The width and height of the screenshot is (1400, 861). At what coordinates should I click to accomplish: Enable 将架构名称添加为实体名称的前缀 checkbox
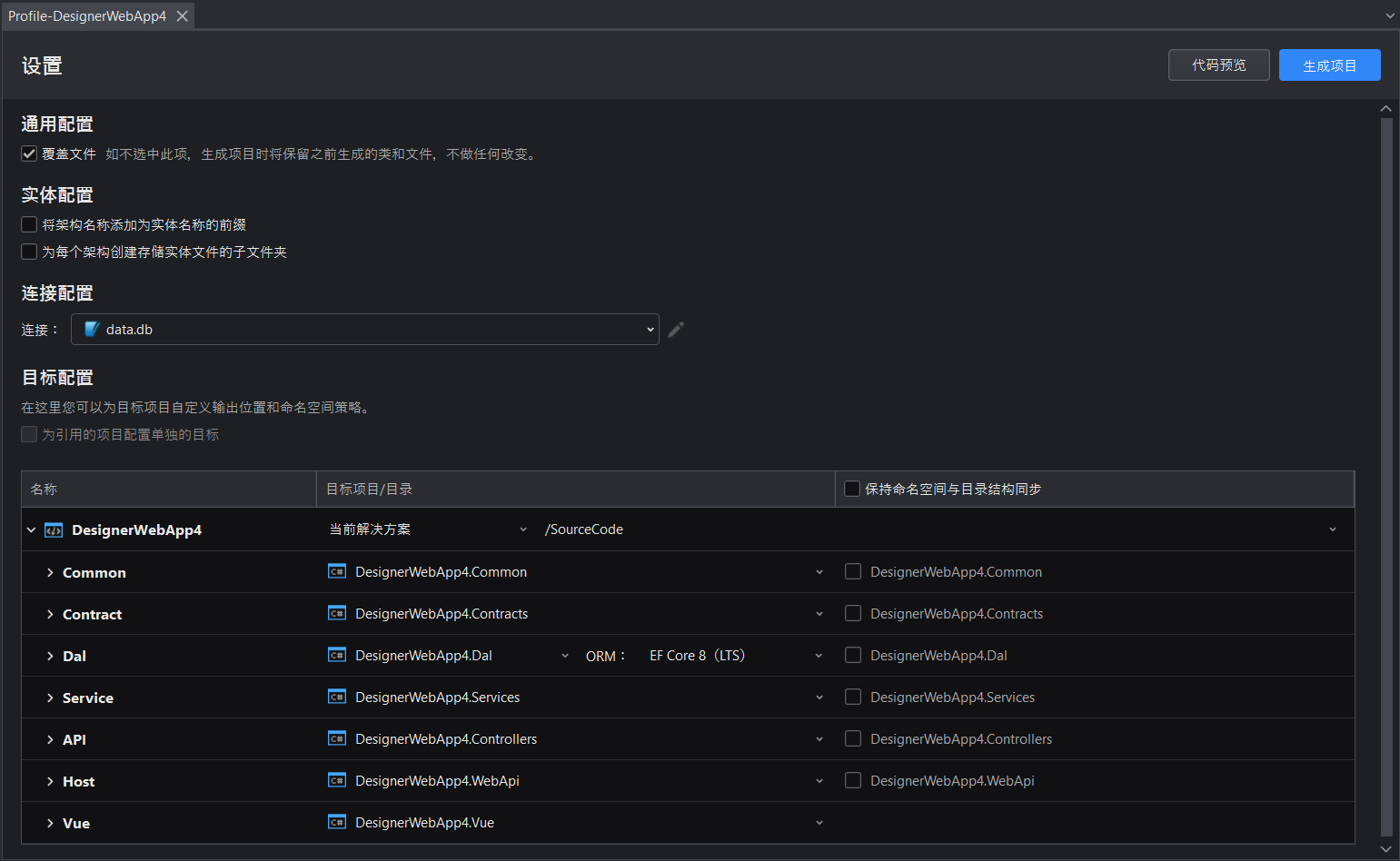point(29,224)
